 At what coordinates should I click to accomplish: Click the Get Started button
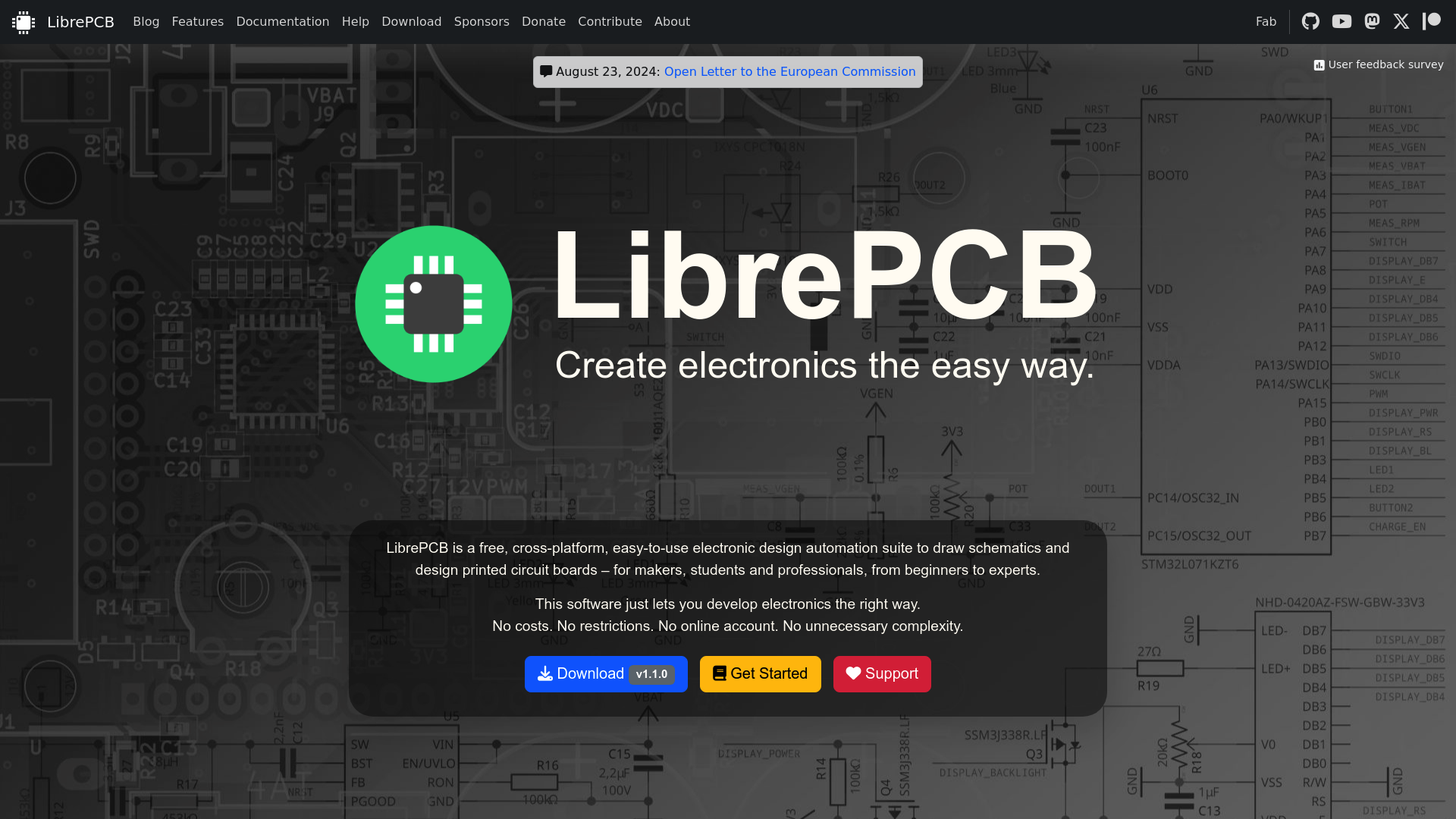pos(760,673)
